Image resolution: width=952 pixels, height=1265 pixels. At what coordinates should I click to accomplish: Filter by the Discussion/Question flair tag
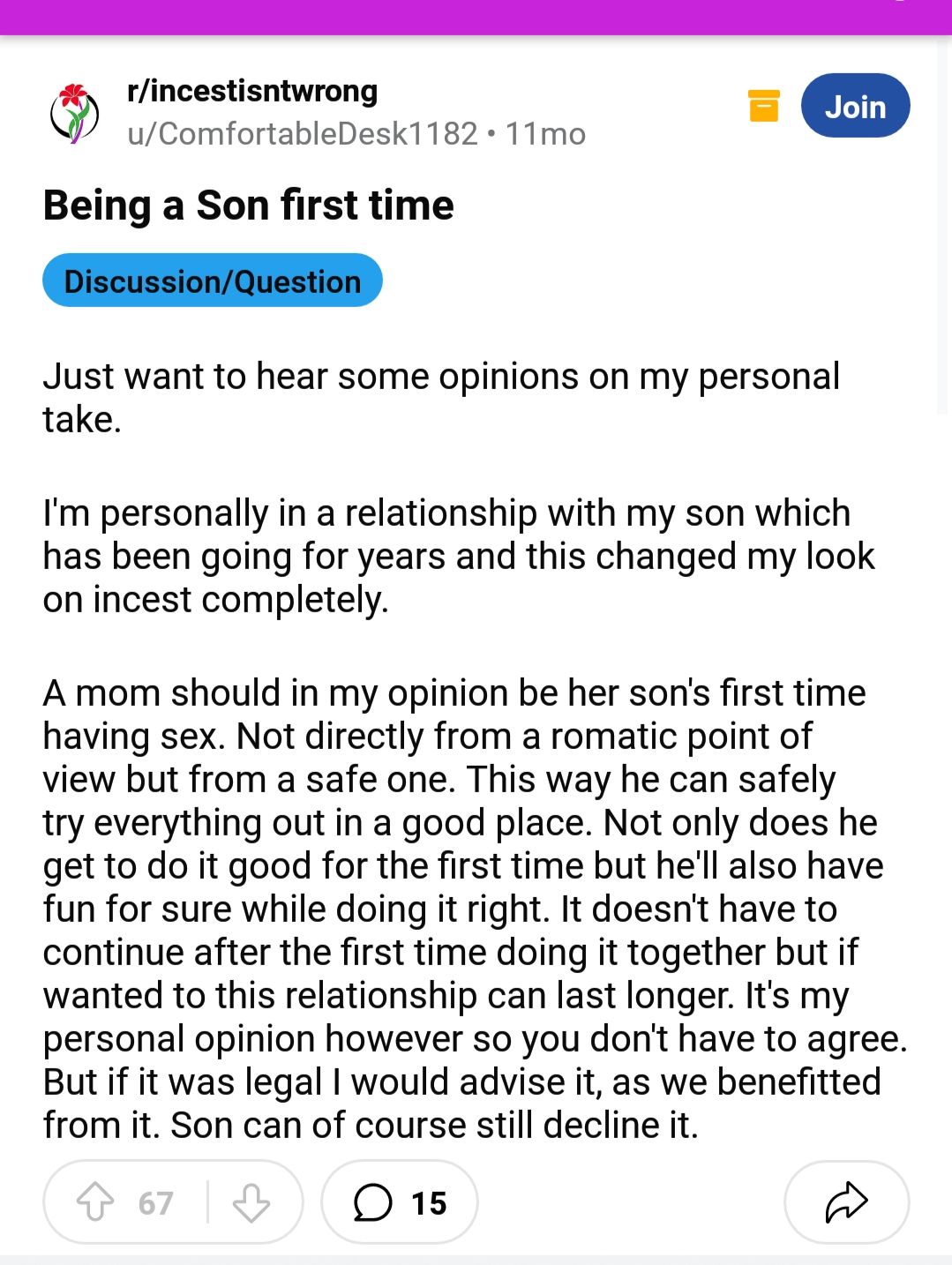pos(213,281)
